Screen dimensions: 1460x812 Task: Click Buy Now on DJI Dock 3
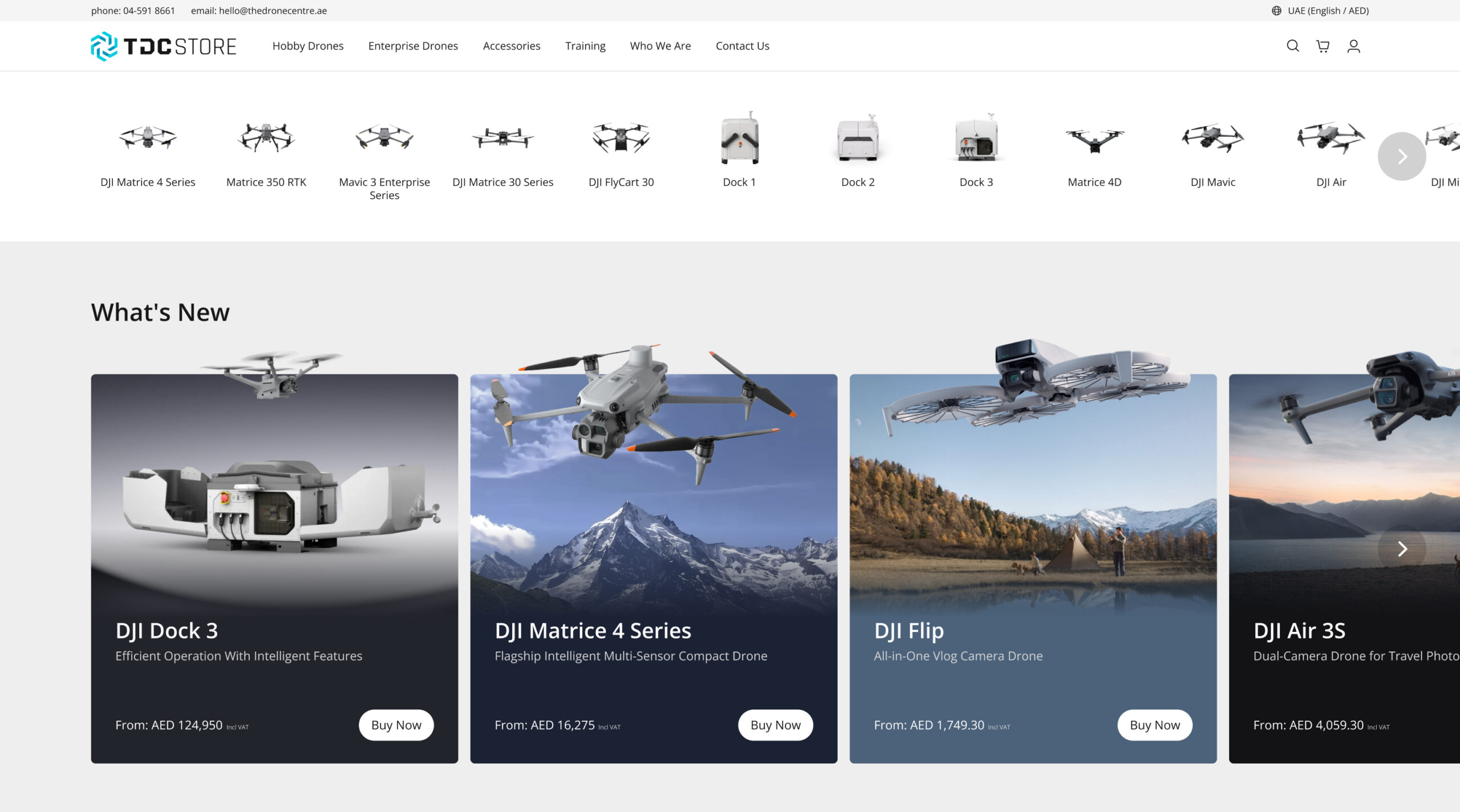(396, 725)
